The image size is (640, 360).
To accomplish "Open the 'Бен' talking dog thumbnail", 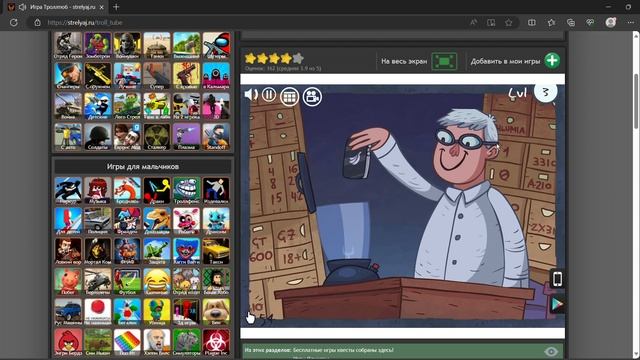I will click(216, 312).
